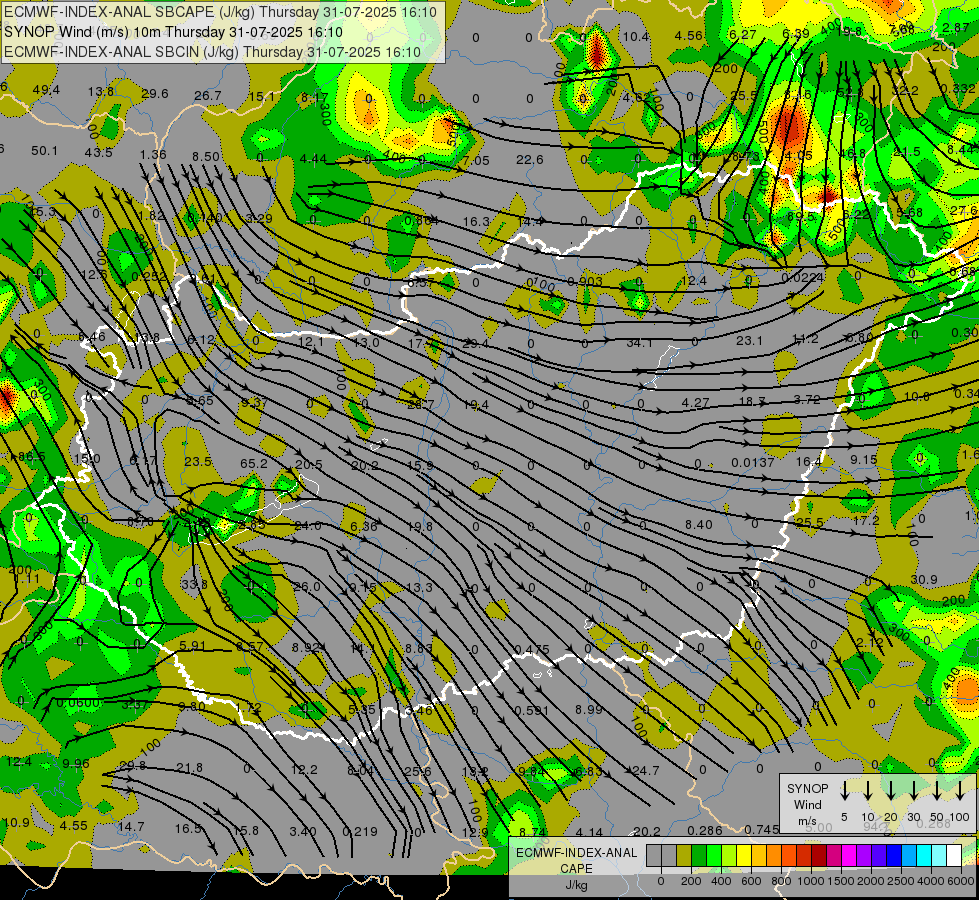Click the map value 13.3

click(x=419, y=587)
